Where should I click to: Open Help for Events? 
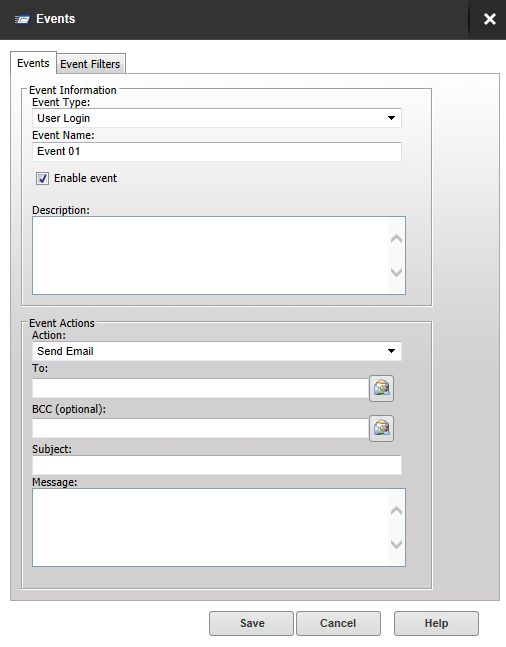click(436, 623)
